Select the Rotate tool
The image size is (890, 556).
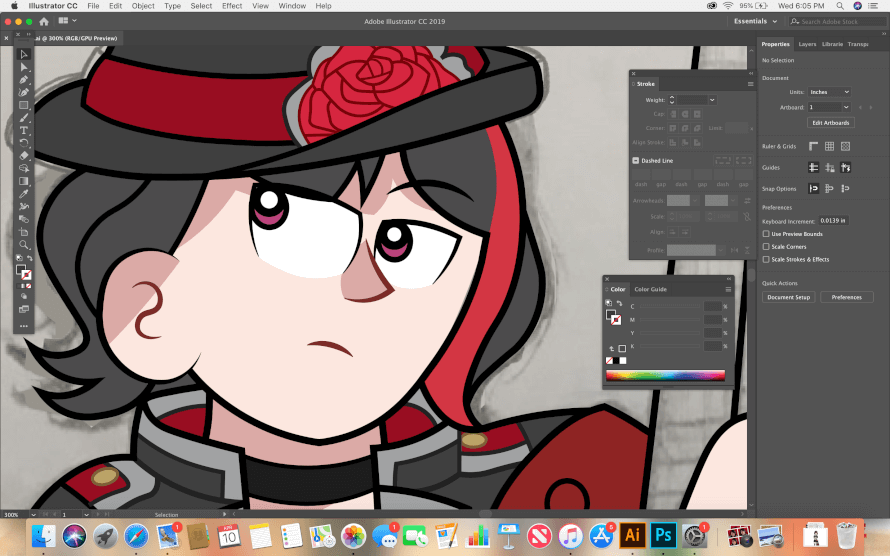(x=23, y=143)
